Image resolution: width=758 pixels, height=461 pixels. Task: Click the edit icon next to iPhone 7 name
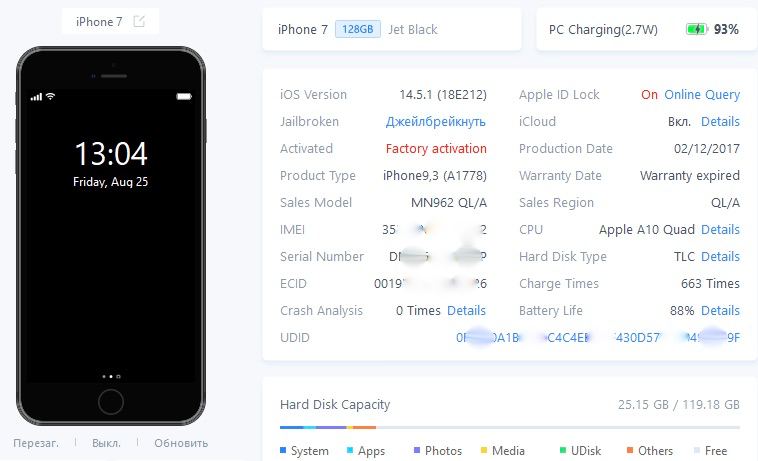pyautogui.click(x=139, y=21)
